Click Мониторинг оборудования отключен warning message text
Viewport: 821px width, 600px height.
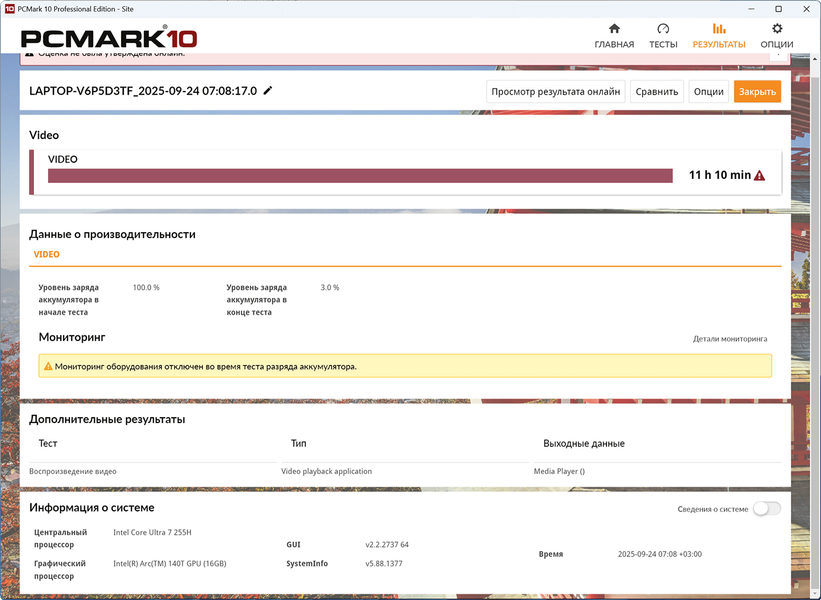[205, 366]
